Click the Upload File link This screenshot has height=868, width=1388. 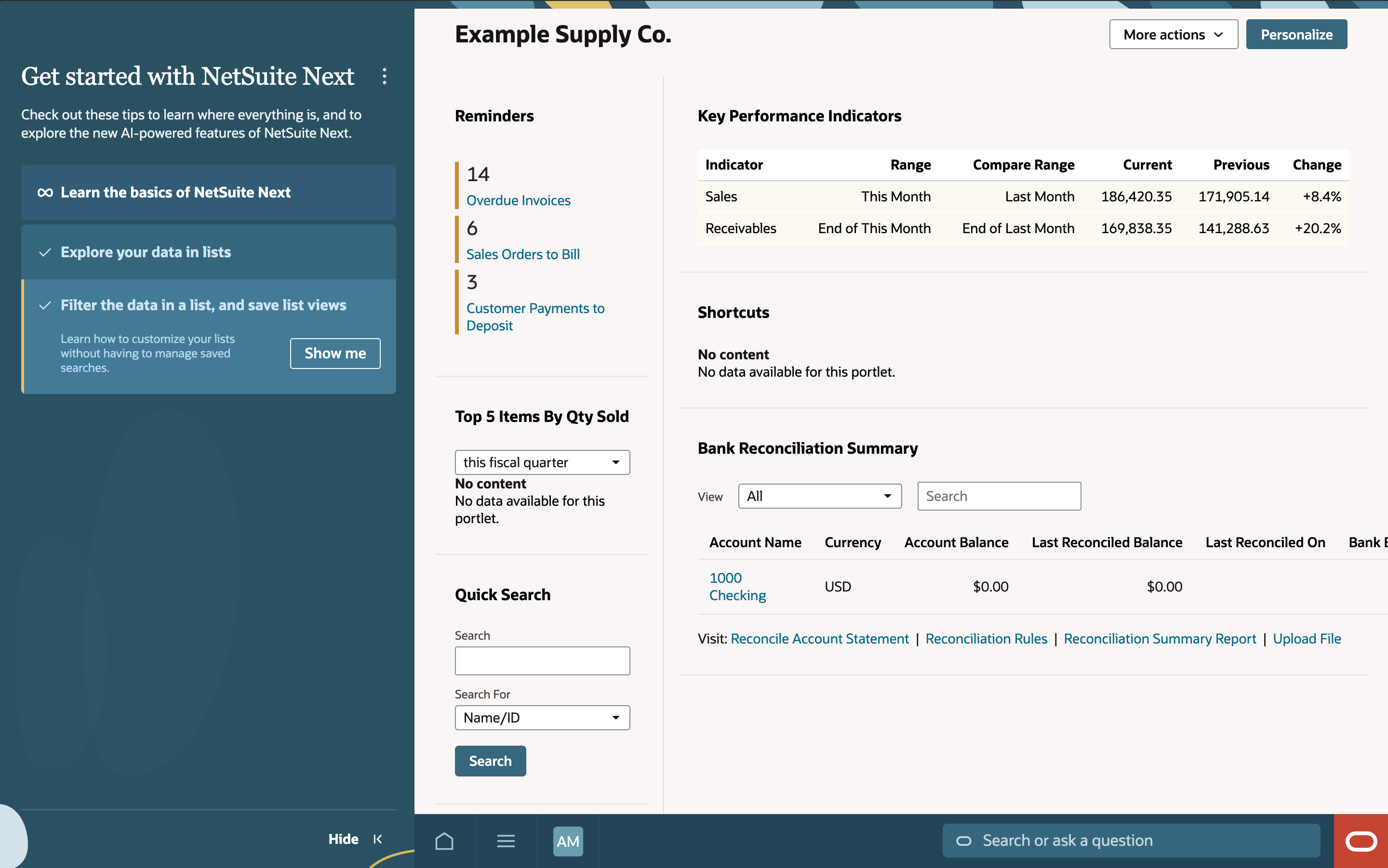1307,639
